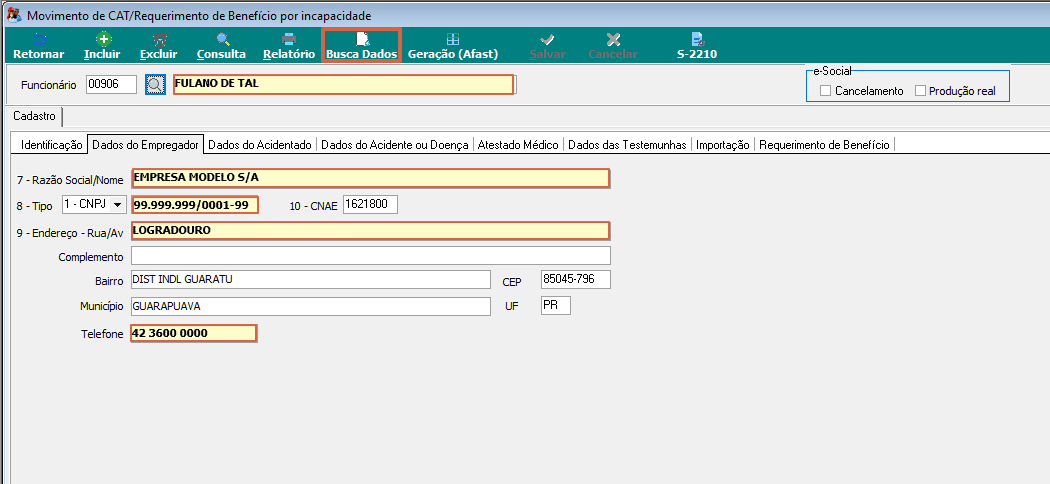
Task: Click the empty Complemento field
Action: pyautogui.click(x=371, y=256)
